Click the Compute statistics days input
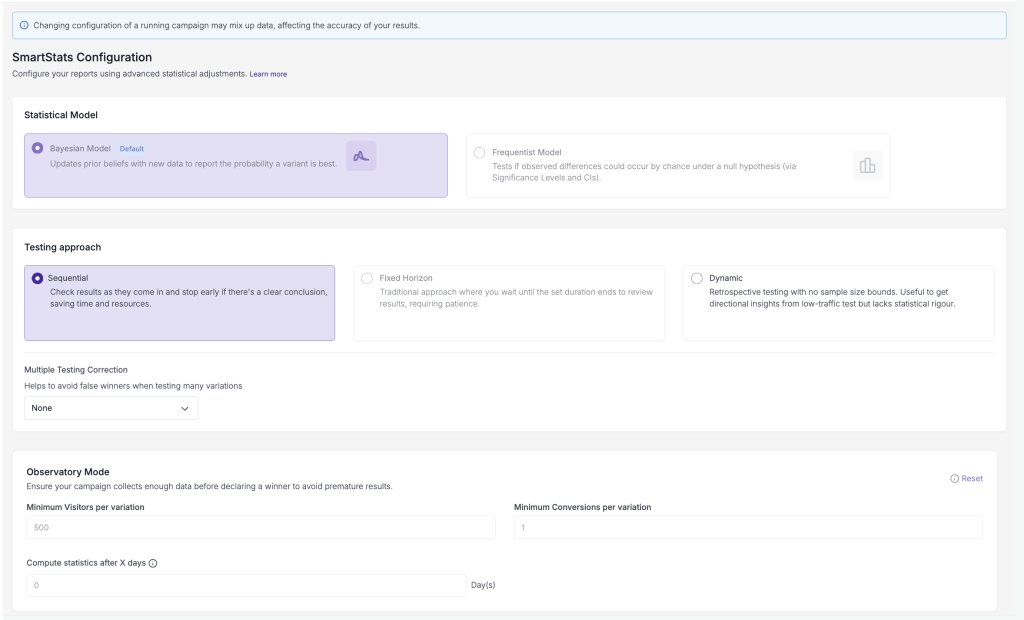 click(246, 585)
